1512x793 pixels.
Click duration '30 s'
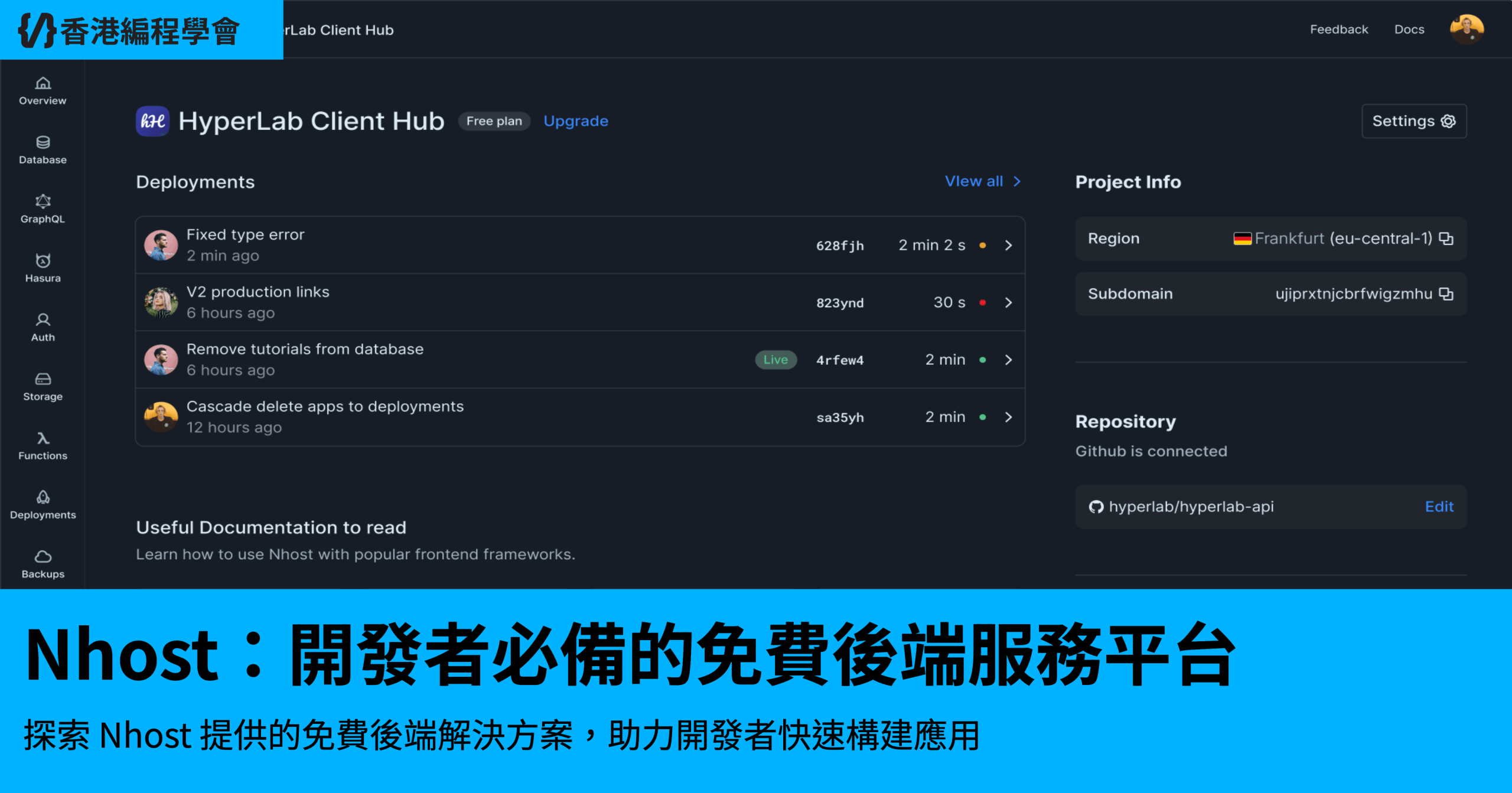tap(949, 302)
